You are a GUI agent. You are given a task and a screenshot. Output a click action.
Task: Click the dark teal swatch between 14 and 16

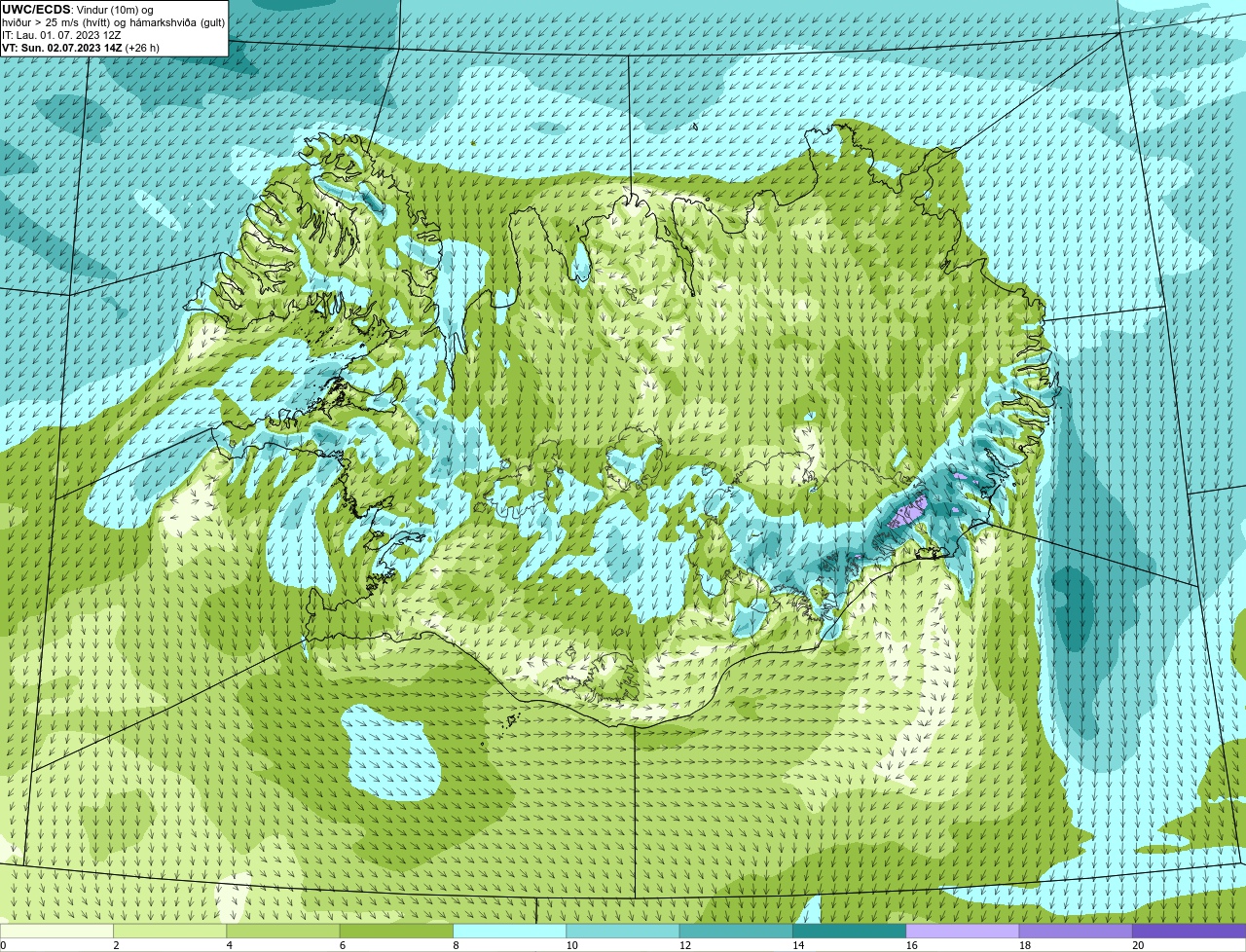click(x=849, y=931)
